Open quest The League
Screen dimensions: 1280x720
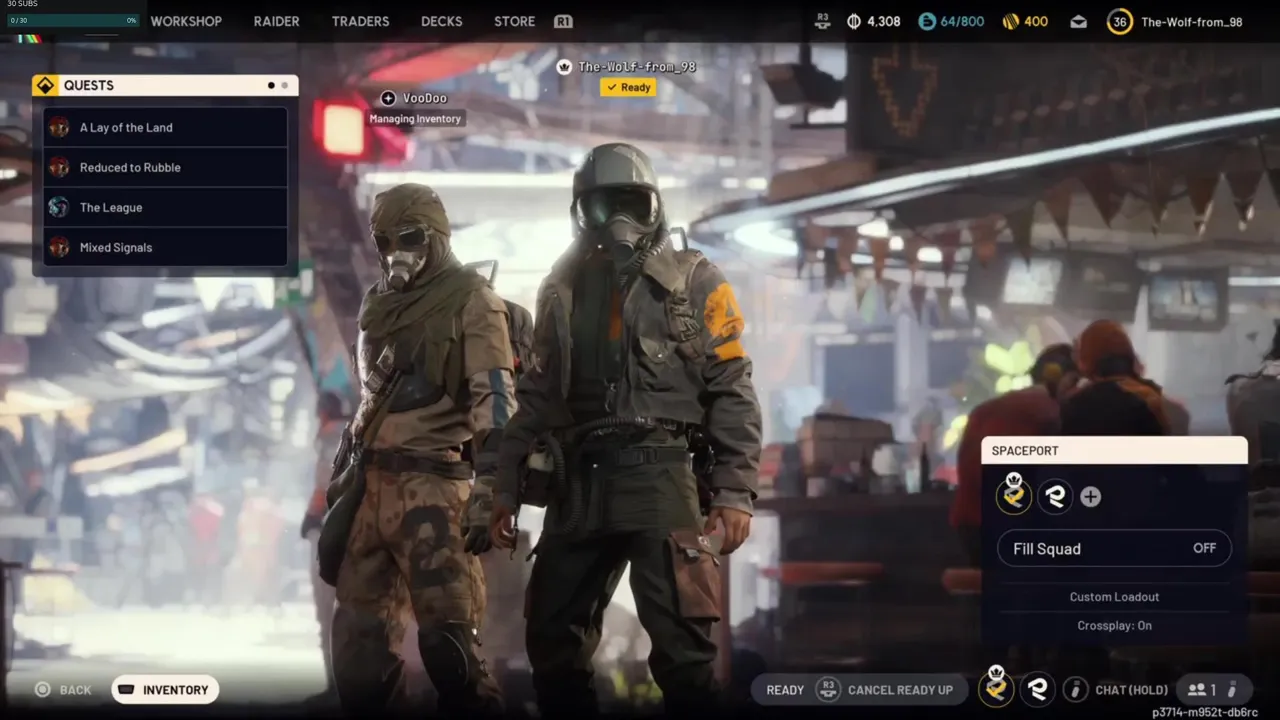[165, 207]
